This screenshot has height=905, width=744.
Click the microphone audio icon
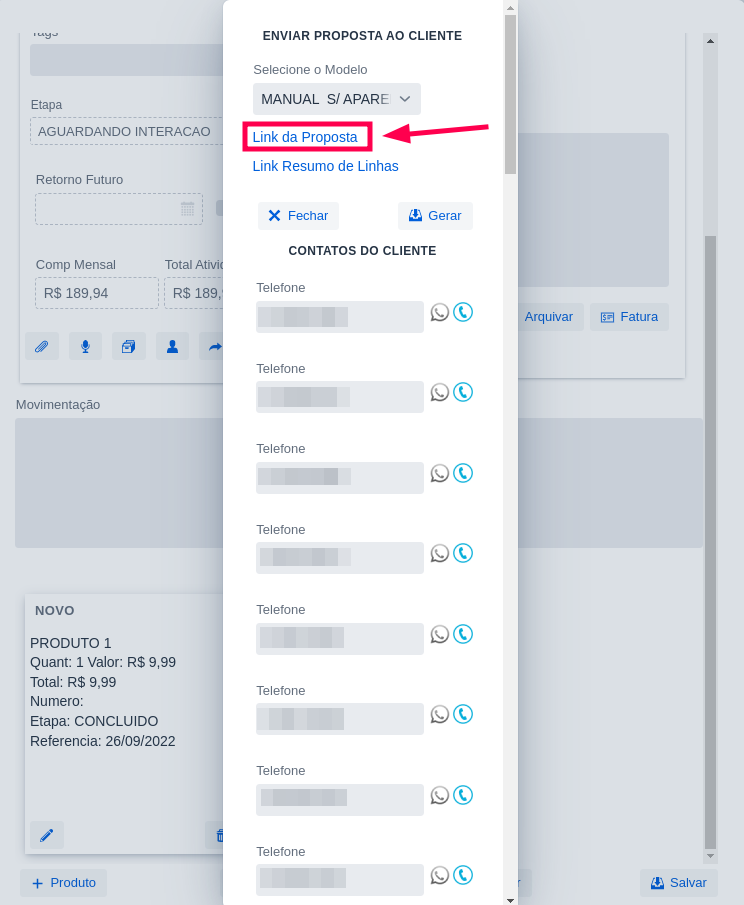tap(85, 346)
